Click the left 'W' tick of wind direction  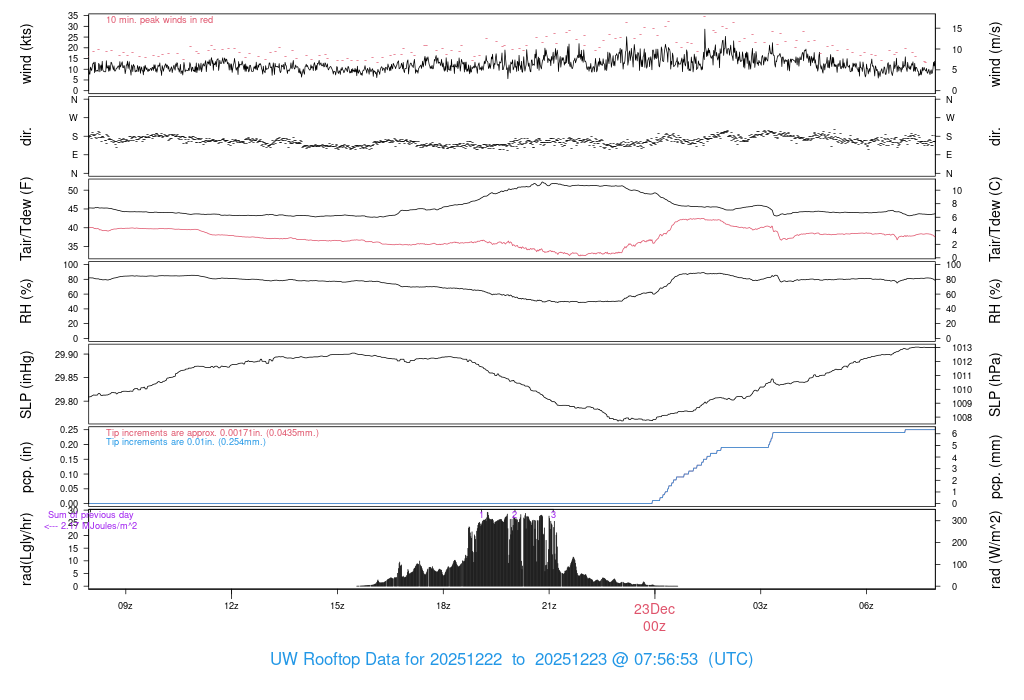pyautogui.click(x=74, y=118)
